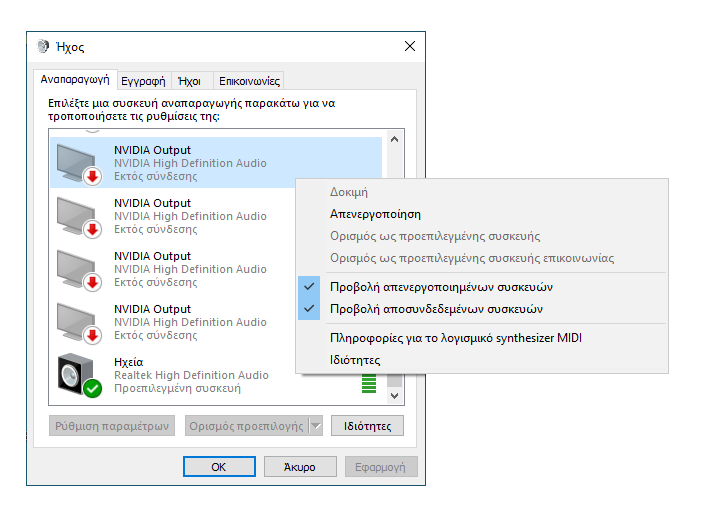Confirm with the OK button

click(219, 467)
